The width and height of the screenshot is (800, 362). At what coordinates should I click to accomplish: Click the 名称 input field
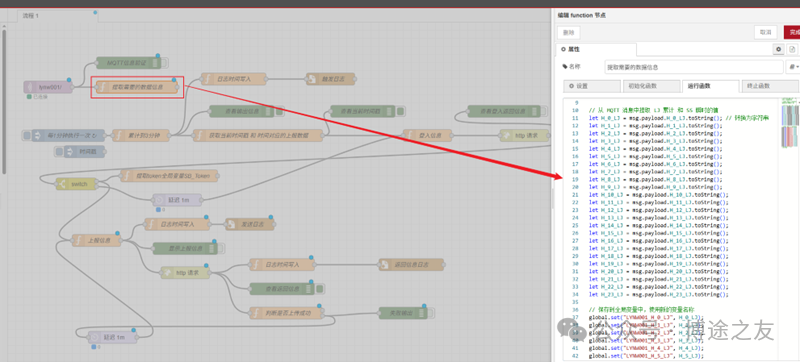[x=694, y=67]
